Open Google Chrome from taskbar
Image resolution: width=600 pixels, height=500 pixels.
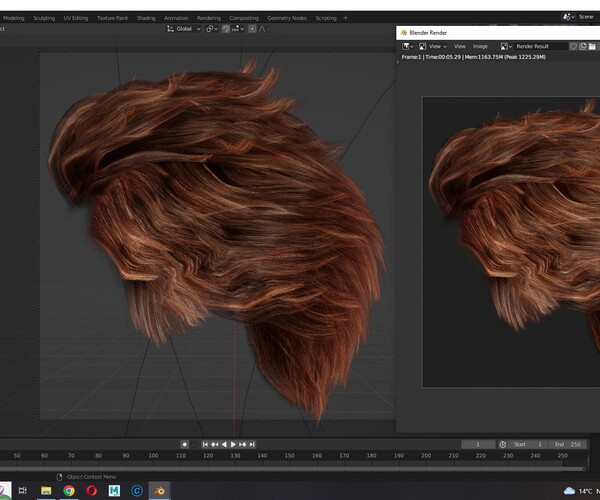[x=69, y=490]
